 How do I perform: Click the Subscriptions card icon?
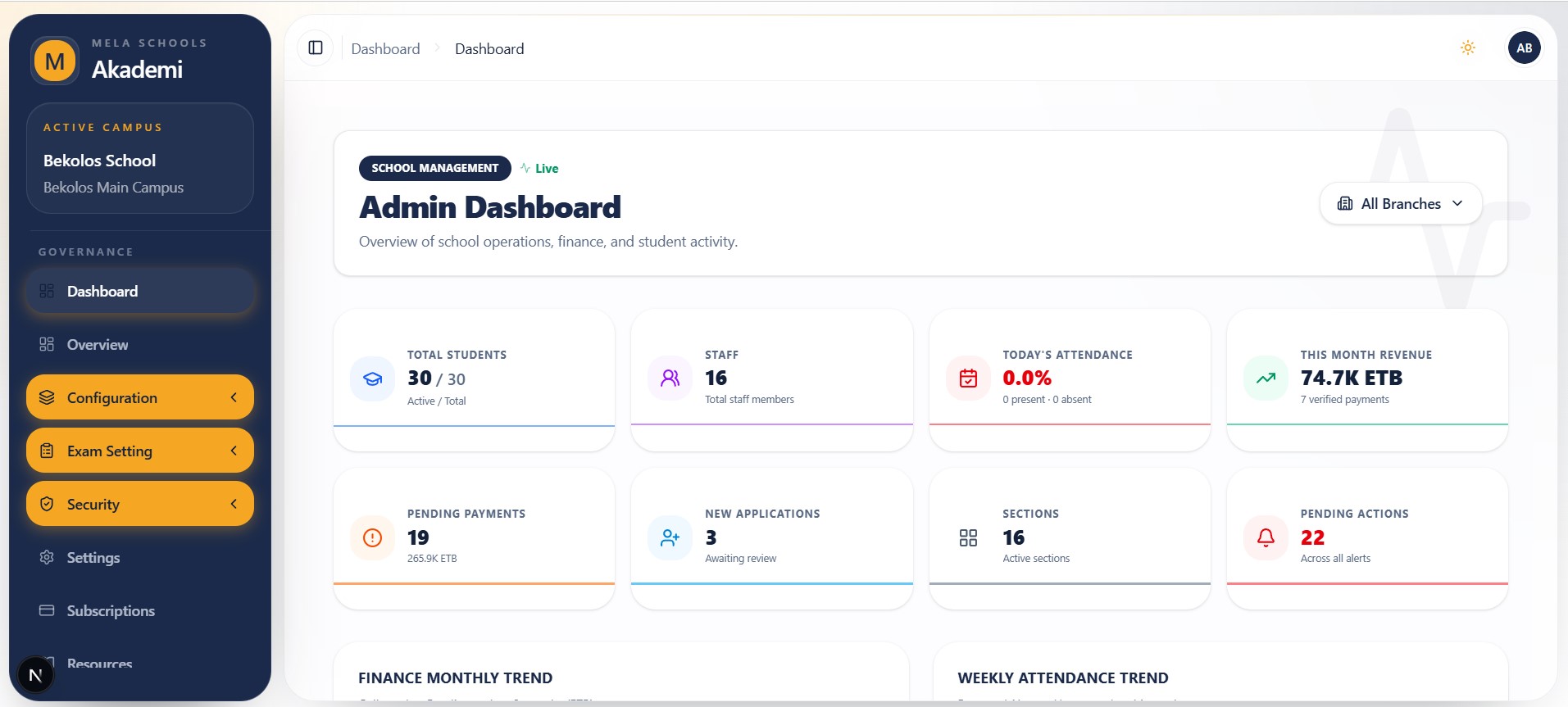point(47,610)
